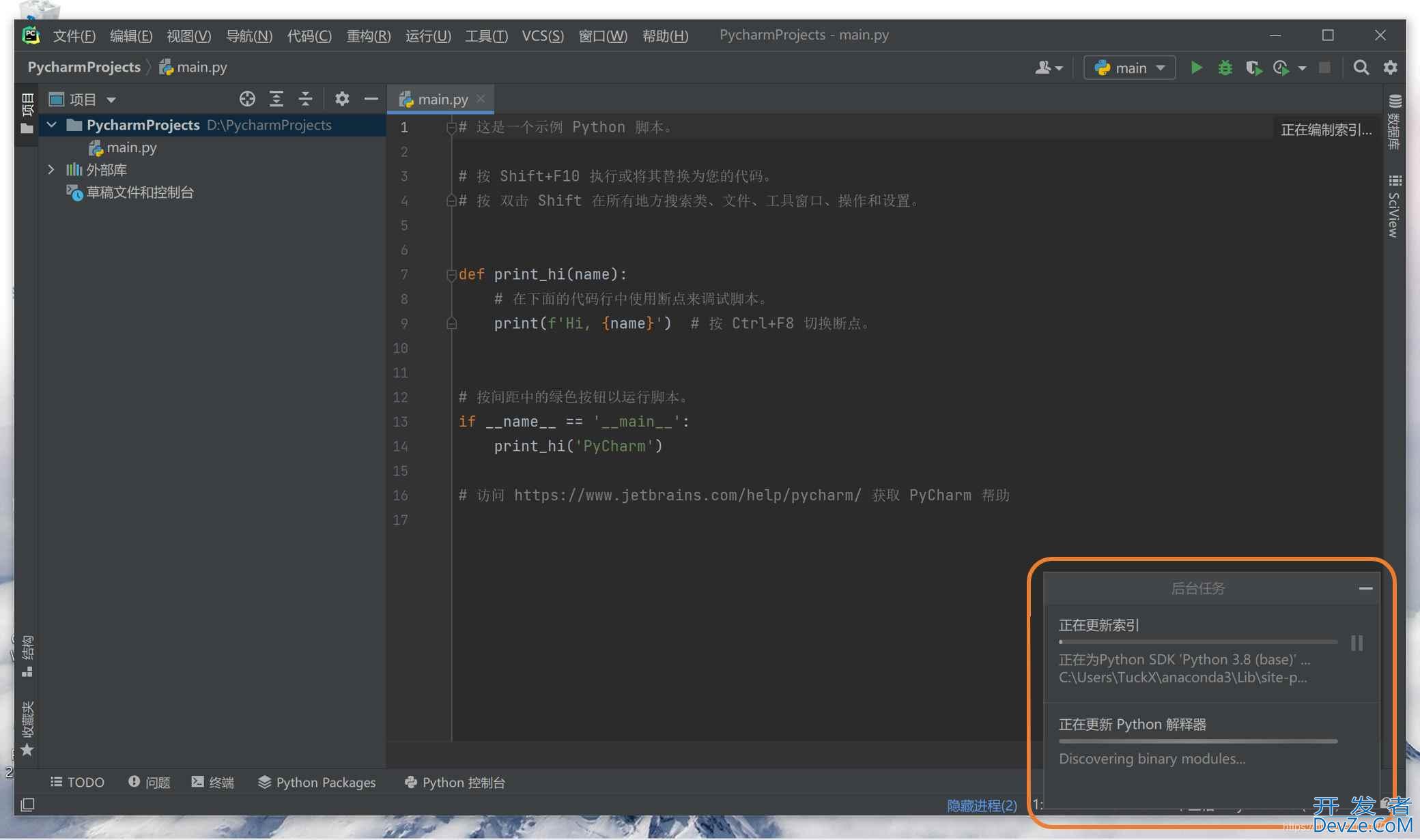Click the pause button on index update task
1420x840 pixels.
[x=1357, y=643]
